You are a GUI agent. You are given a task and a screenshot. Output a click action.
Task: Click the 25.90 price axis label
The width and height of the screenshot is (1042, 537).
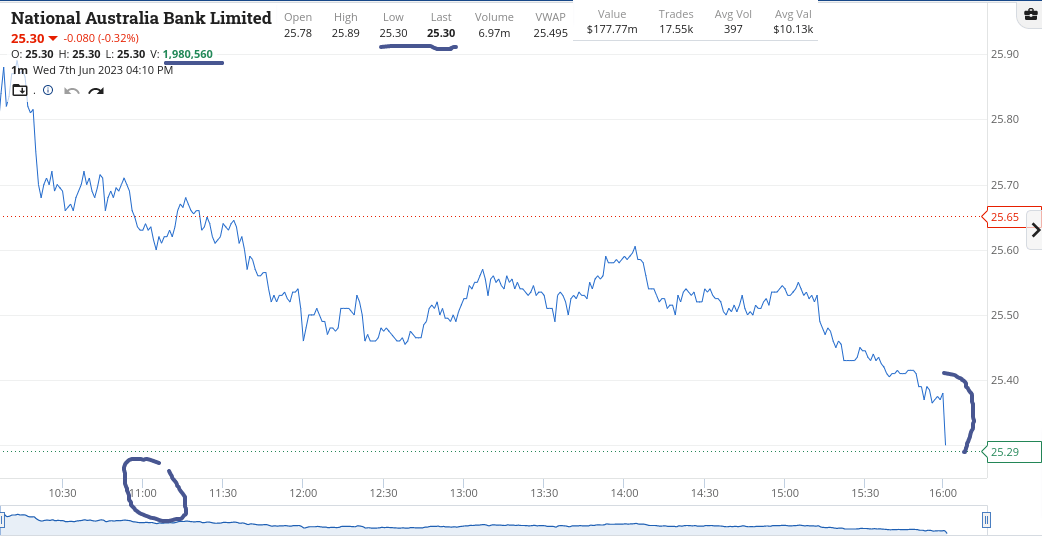[1005, 54]
